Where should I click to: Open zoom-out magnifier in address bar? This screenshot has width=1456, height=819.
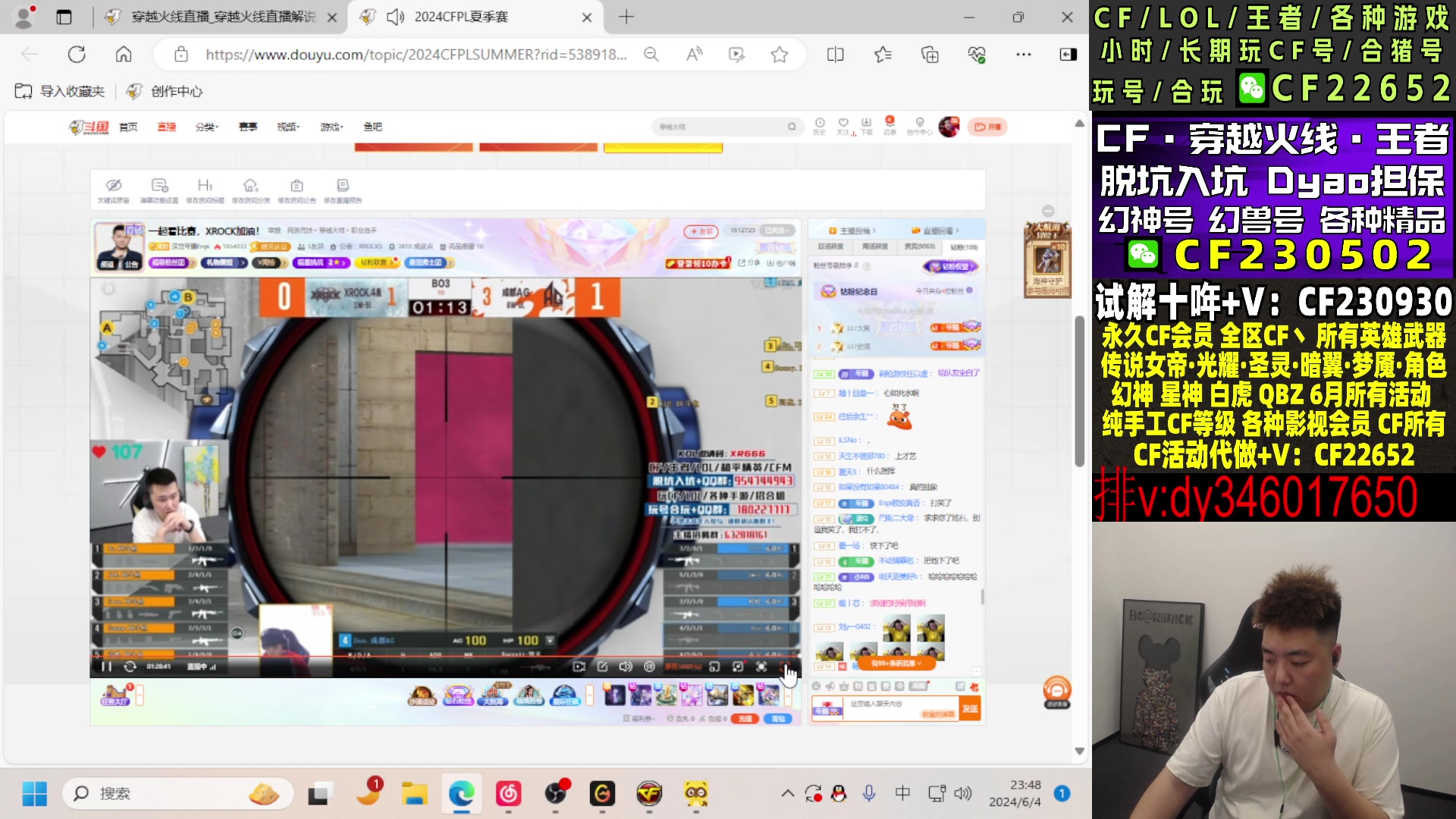pyautogui.click(x=651, y=55)
